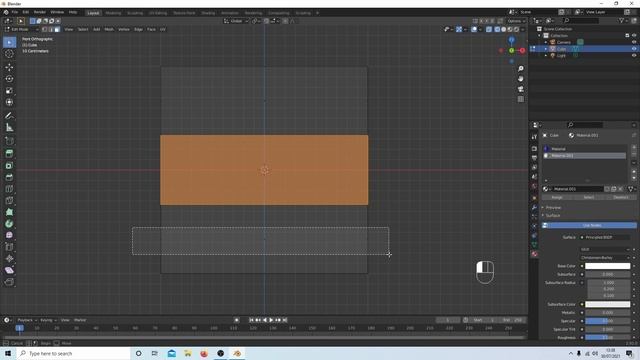Open the File menu

(15, 12)
